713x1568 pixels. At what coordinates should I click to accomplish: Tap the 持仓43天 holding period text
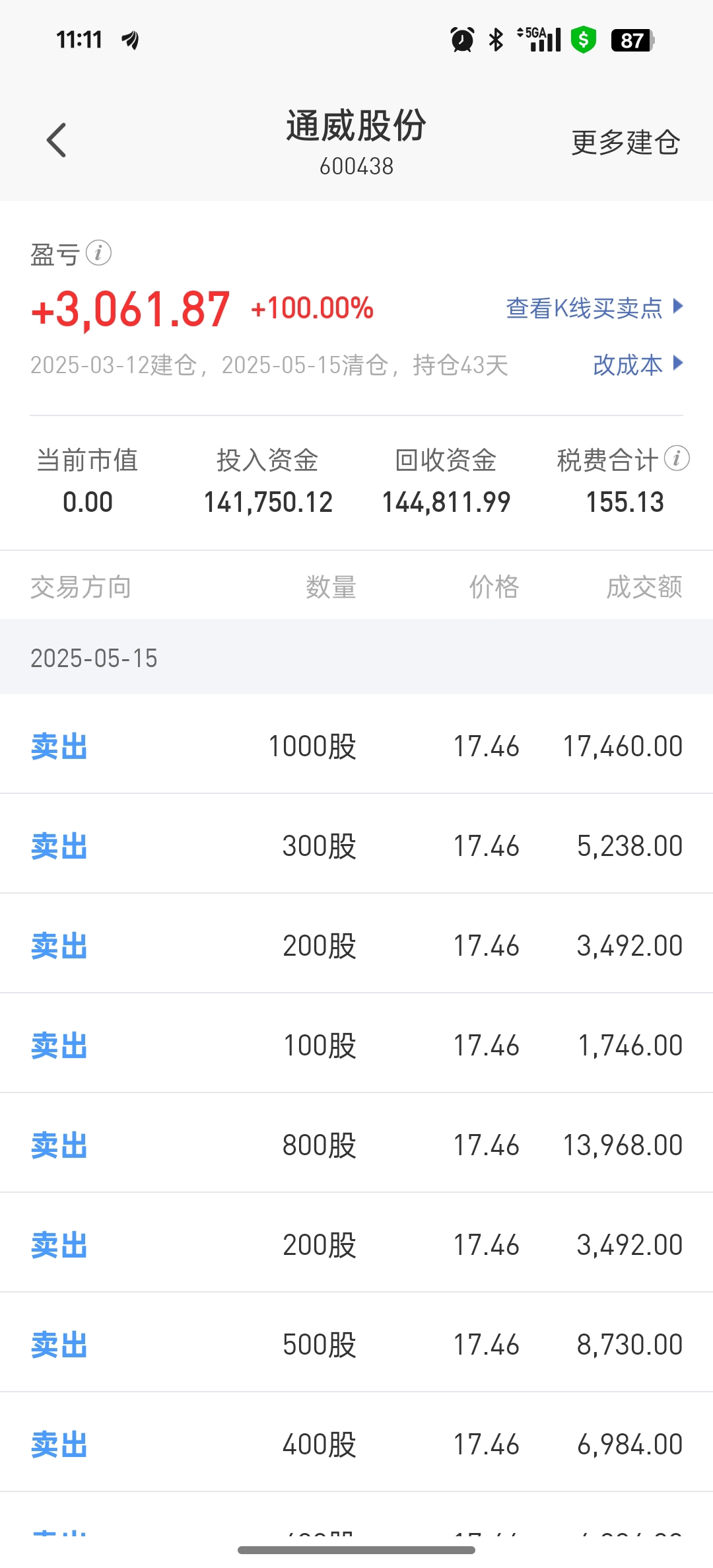[460, 365]
